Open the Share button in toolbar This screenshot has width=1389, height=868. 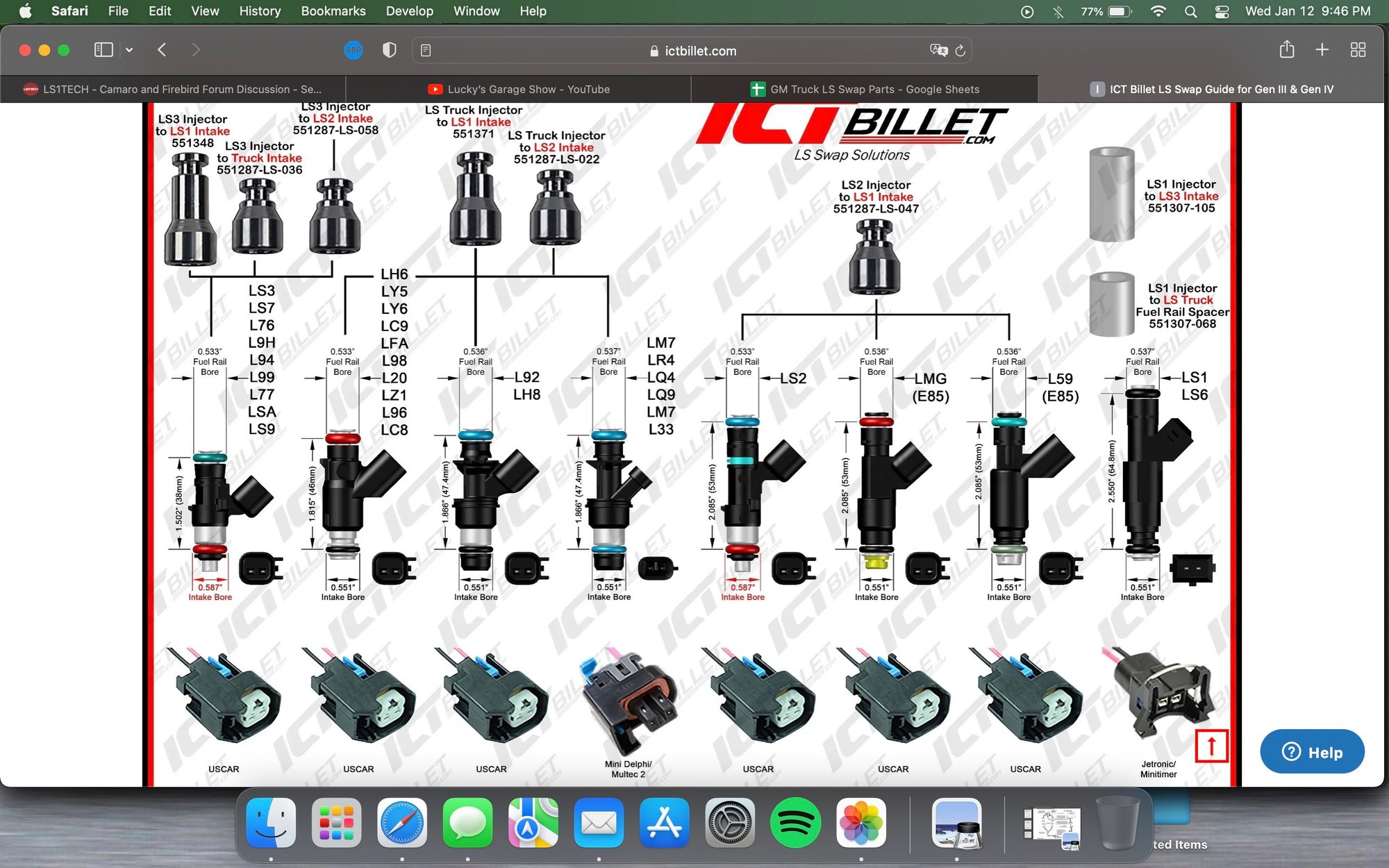tap(1286, 50)
